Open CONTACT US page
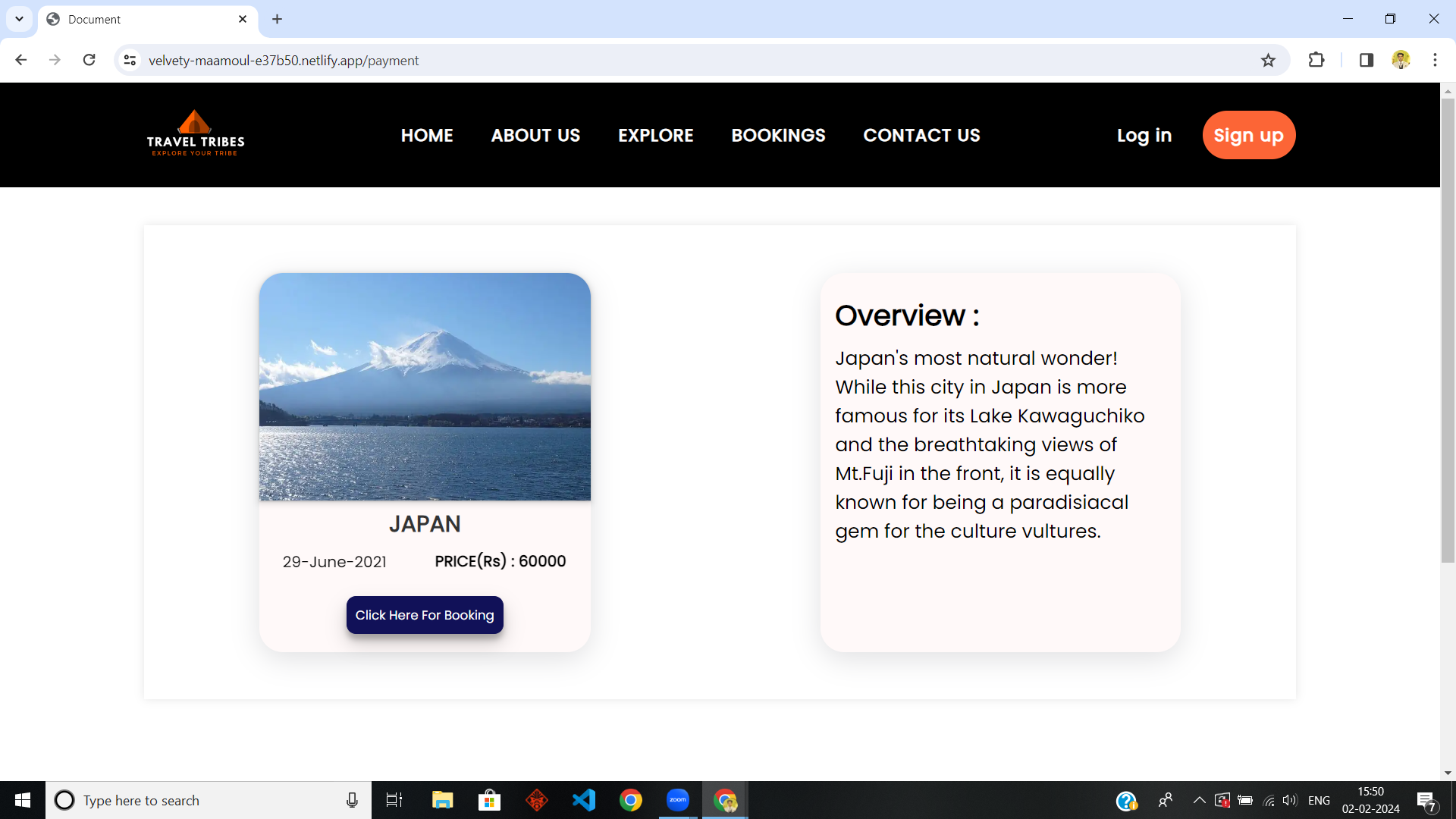1456x819 pixels. (921, 135)
